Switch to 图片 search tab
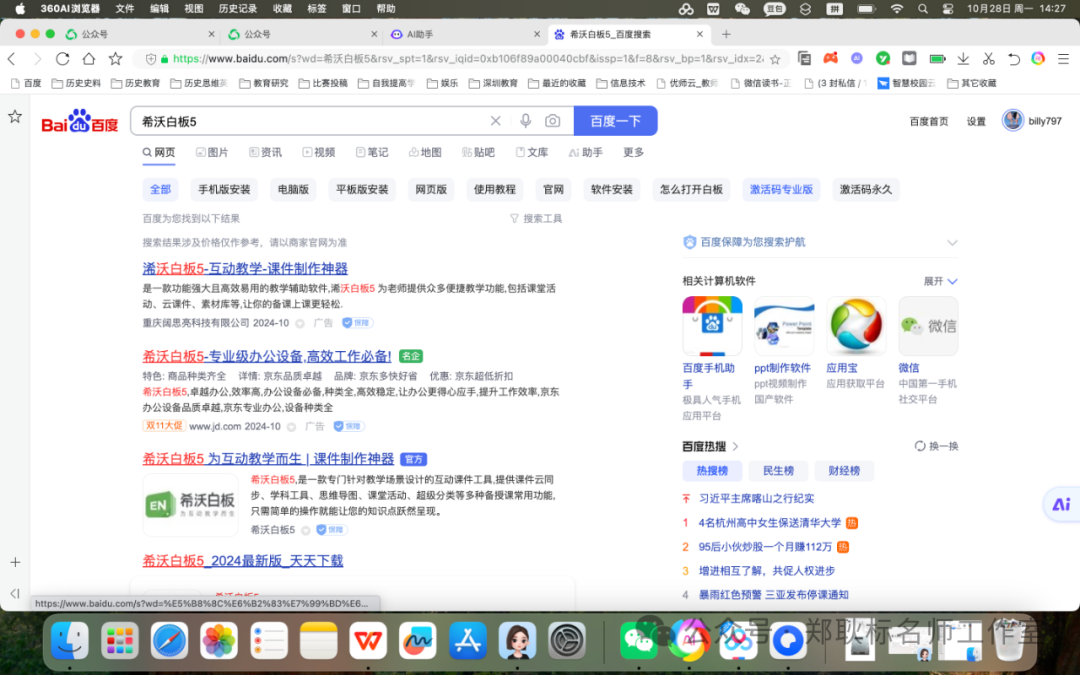Screen dimensions: 1080x675 pyautogui.click(x=211, y=152)
